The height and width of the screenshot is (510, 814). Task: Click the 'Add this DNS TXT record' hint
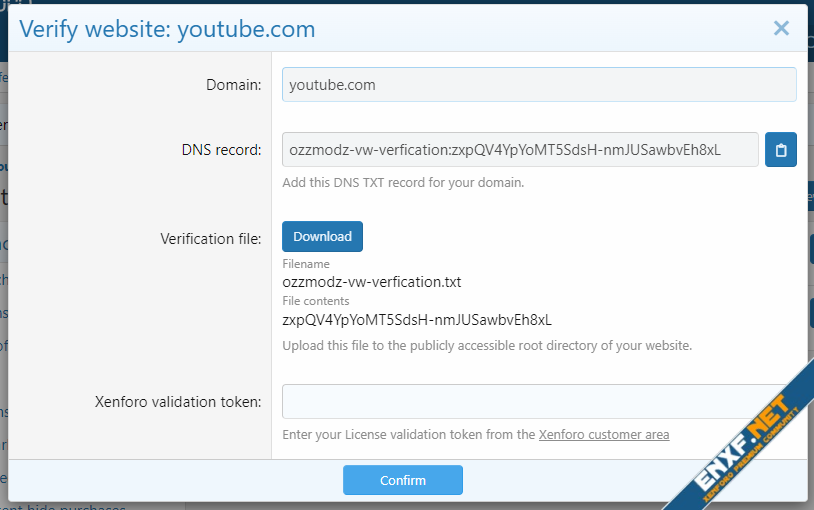tap(403, 183)
